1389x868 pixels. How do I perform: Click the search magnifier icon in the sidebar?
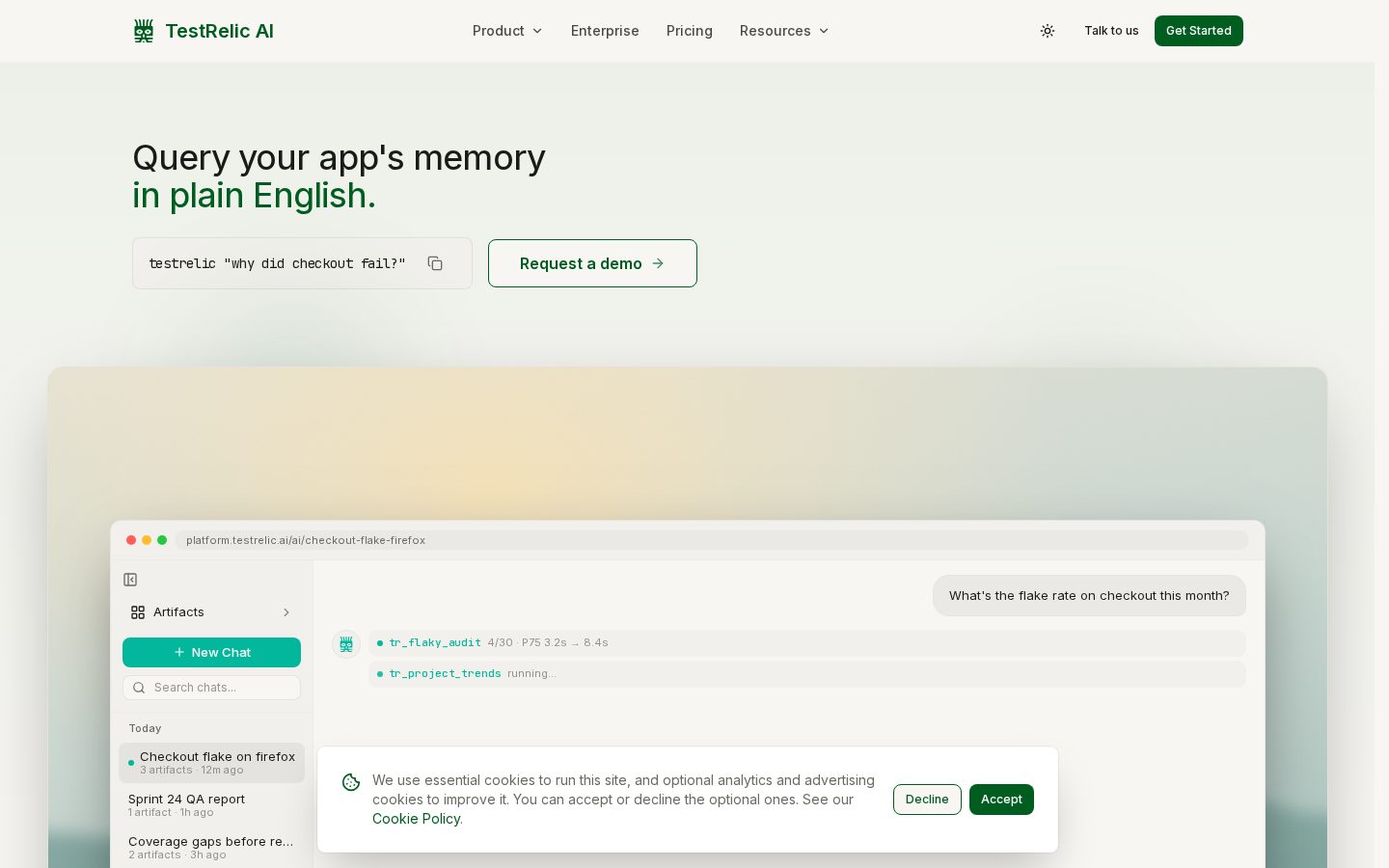tap(139, 688)
